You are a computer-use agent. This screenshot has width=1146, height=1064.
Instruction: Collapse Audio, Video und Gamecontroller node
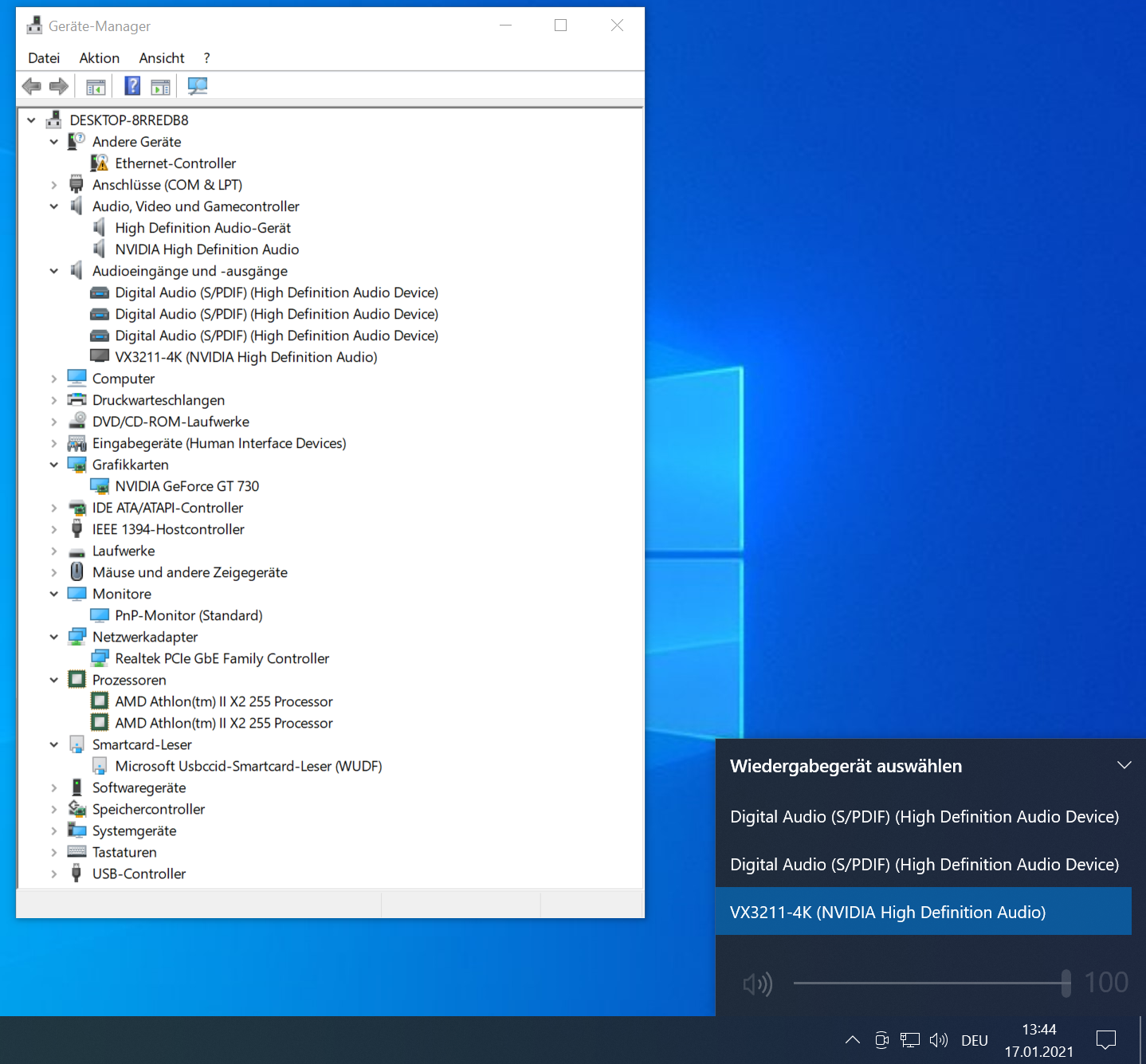click(x=54, y=206)
